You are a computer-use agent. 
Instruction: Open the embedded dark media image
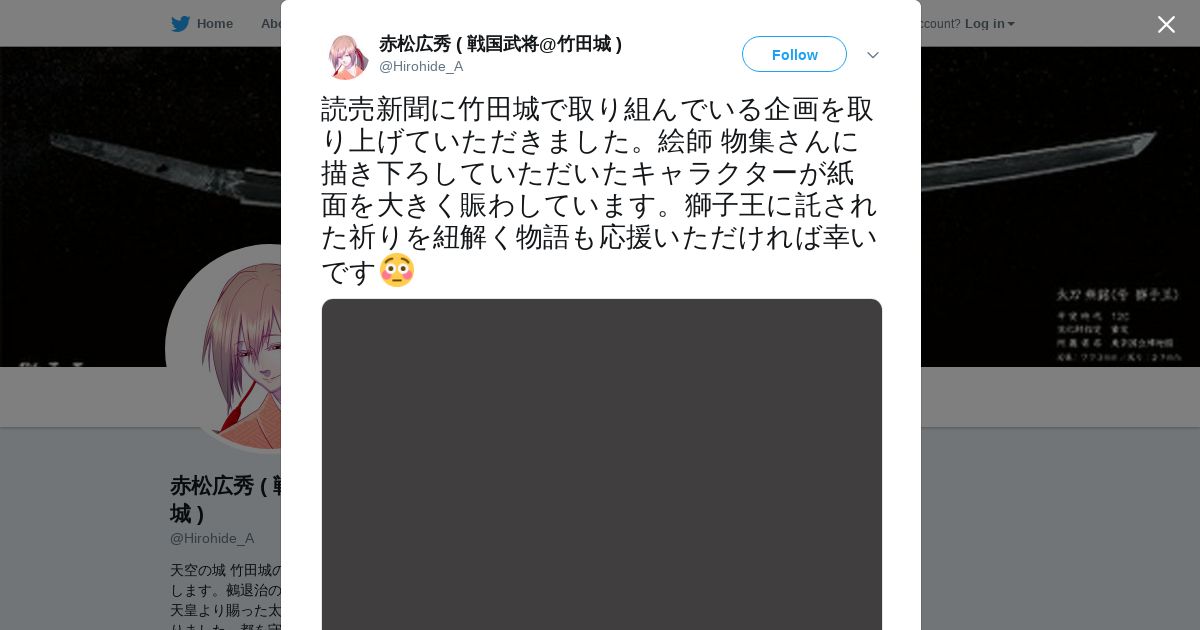click(602, 464)
